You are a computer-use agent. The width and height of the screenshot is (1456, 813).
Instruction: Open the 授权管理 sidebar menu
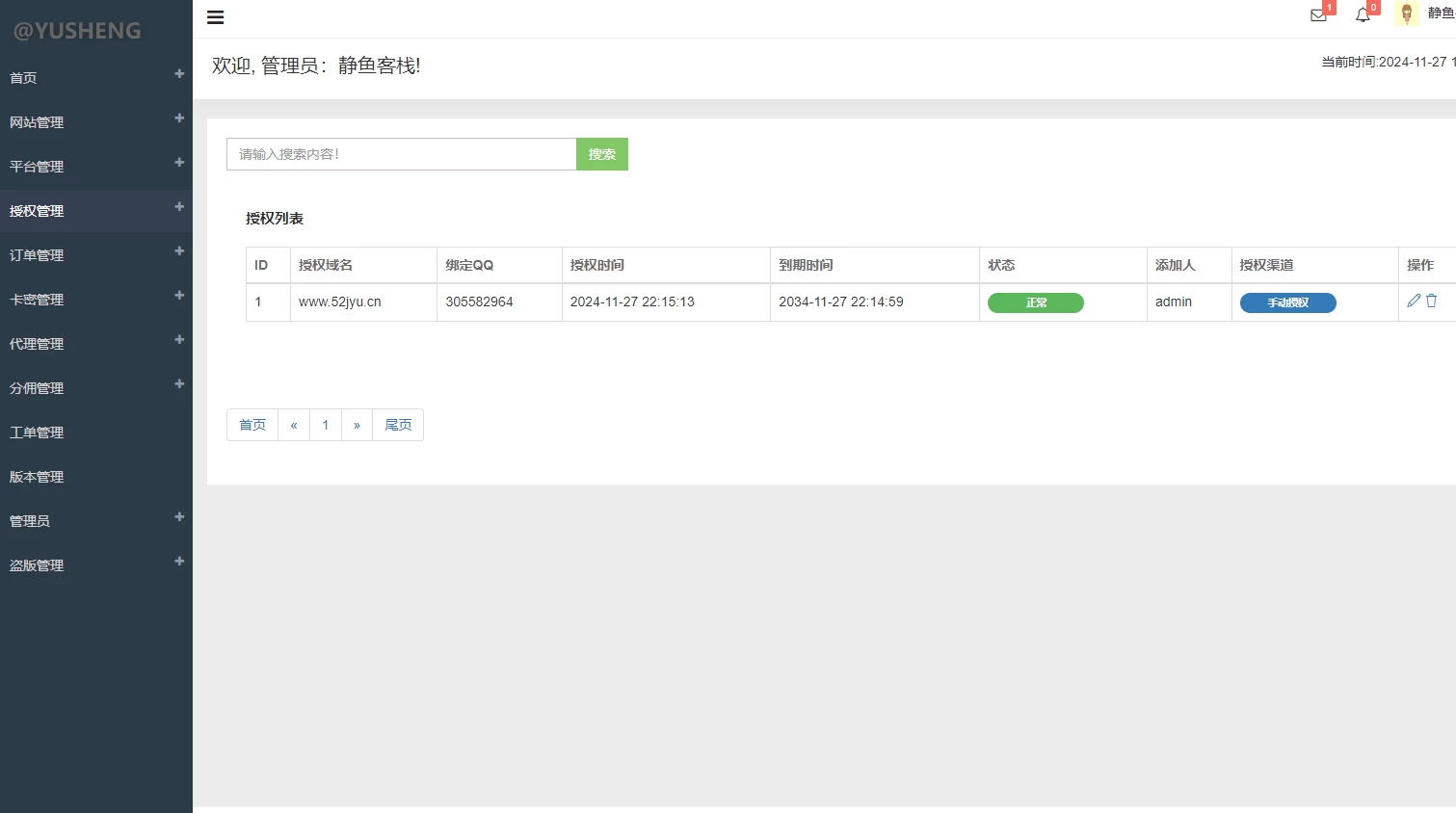[37, 211]
